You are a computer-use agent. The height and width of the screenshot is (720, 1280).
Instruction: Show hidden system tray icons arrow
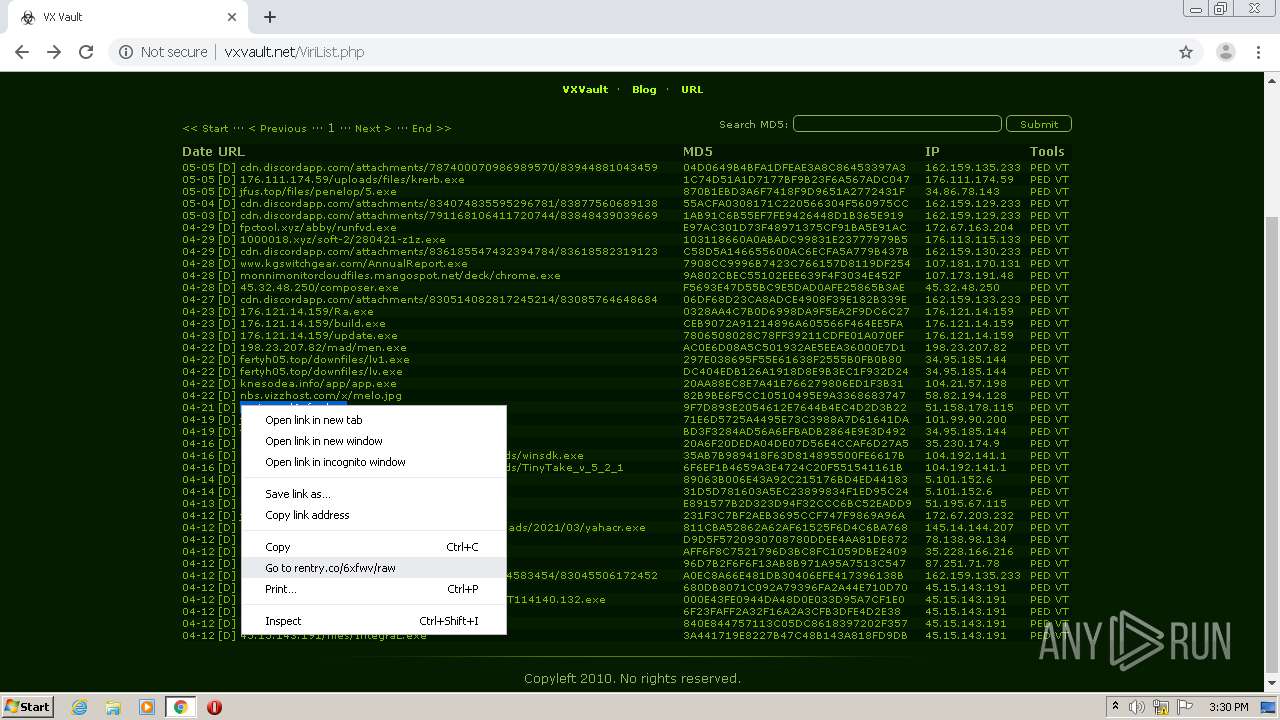coord(1115,707)
